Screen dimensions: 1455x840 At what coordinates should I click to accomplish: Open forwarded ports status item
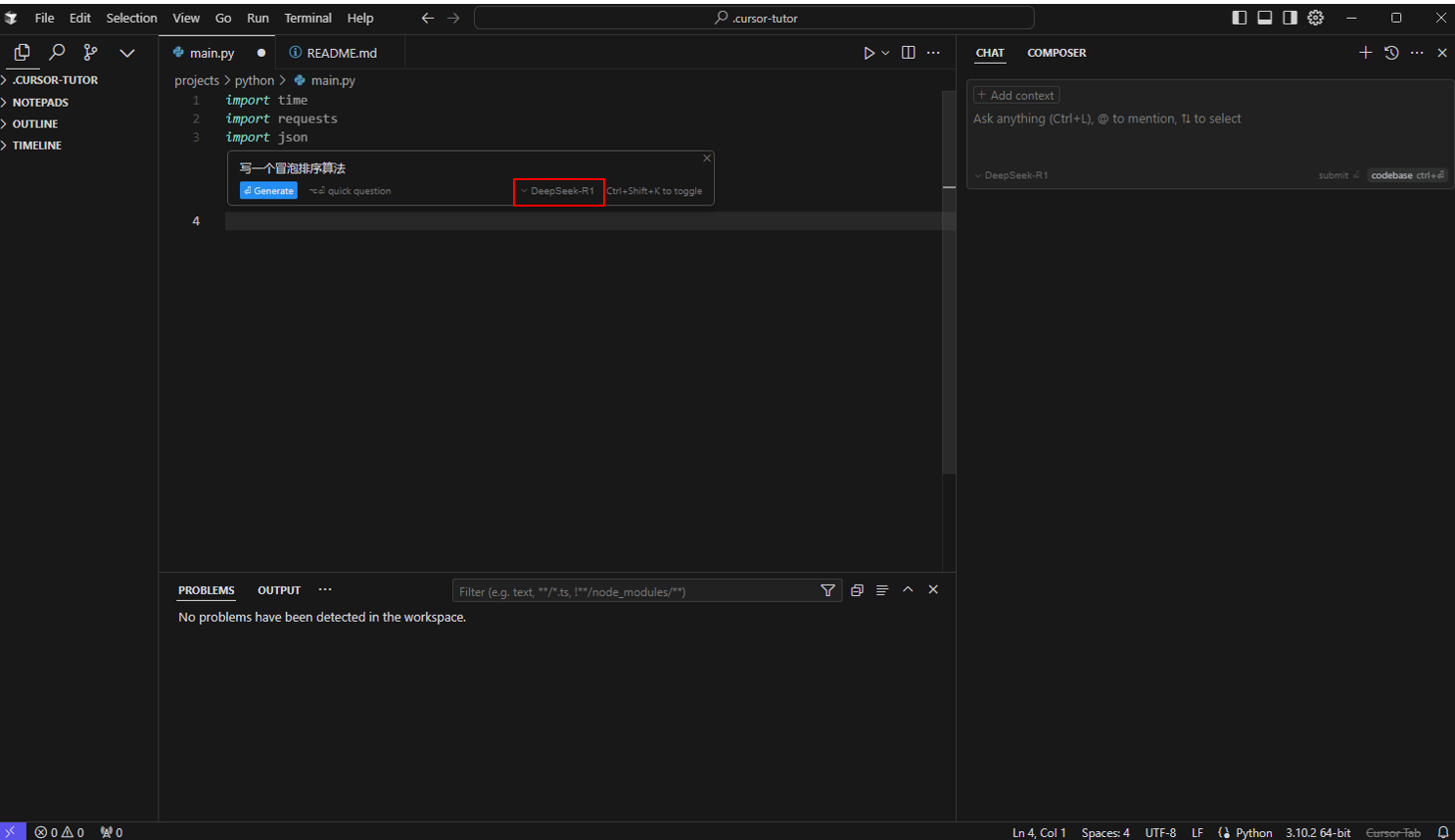pos(112,832)
